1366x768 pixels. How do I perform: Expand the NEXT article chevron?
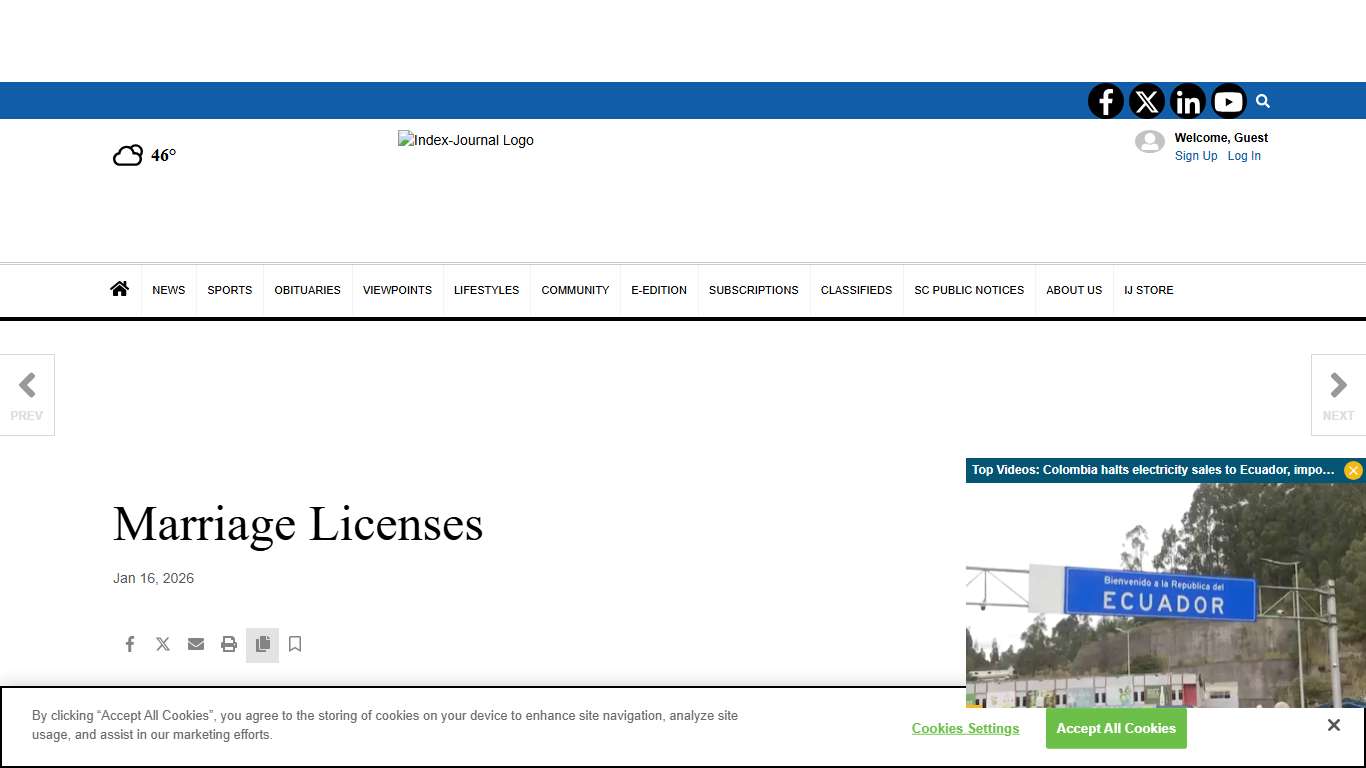[1338, 384]
